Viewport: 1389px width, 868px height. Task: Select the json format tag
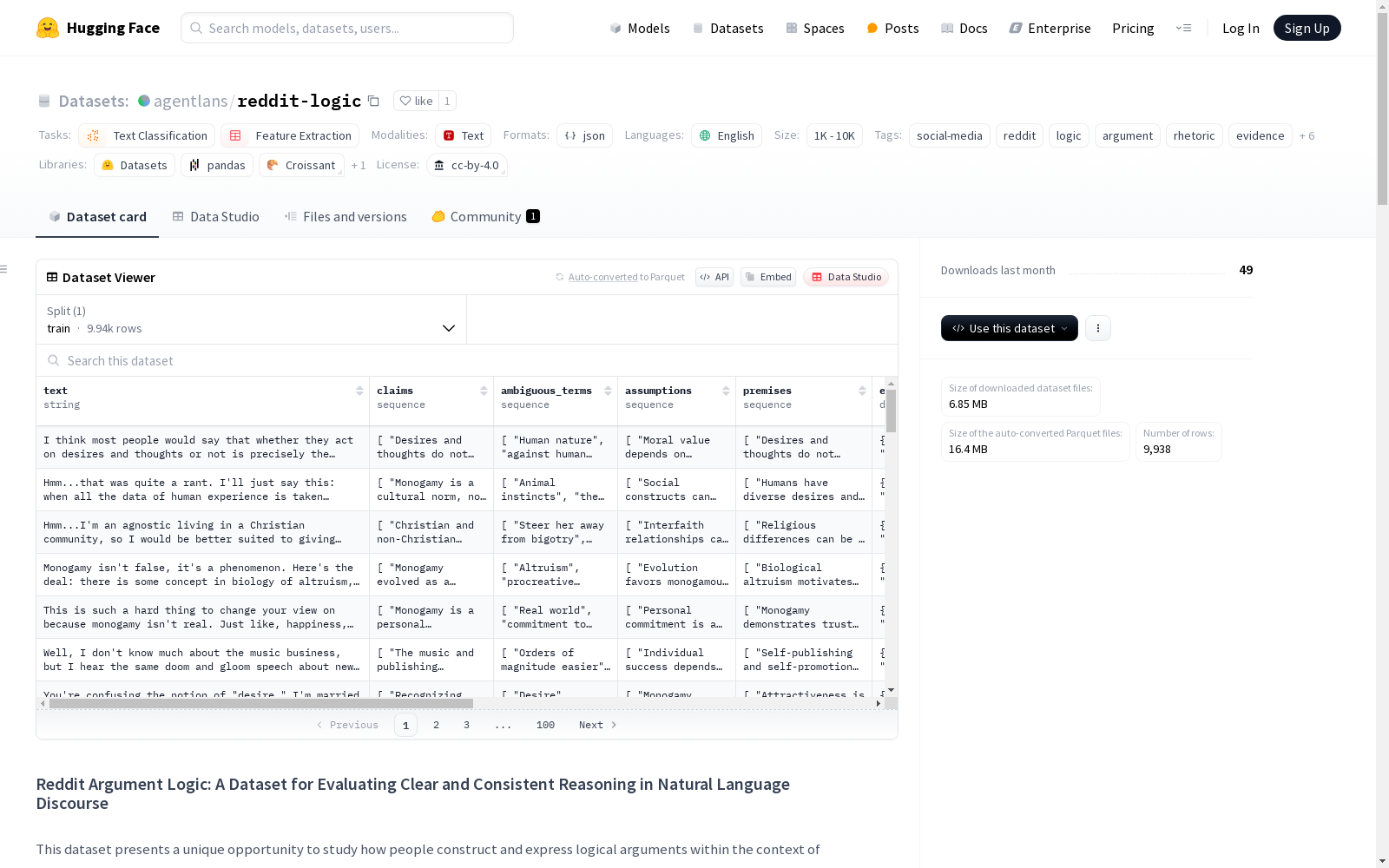pos(585,136)
